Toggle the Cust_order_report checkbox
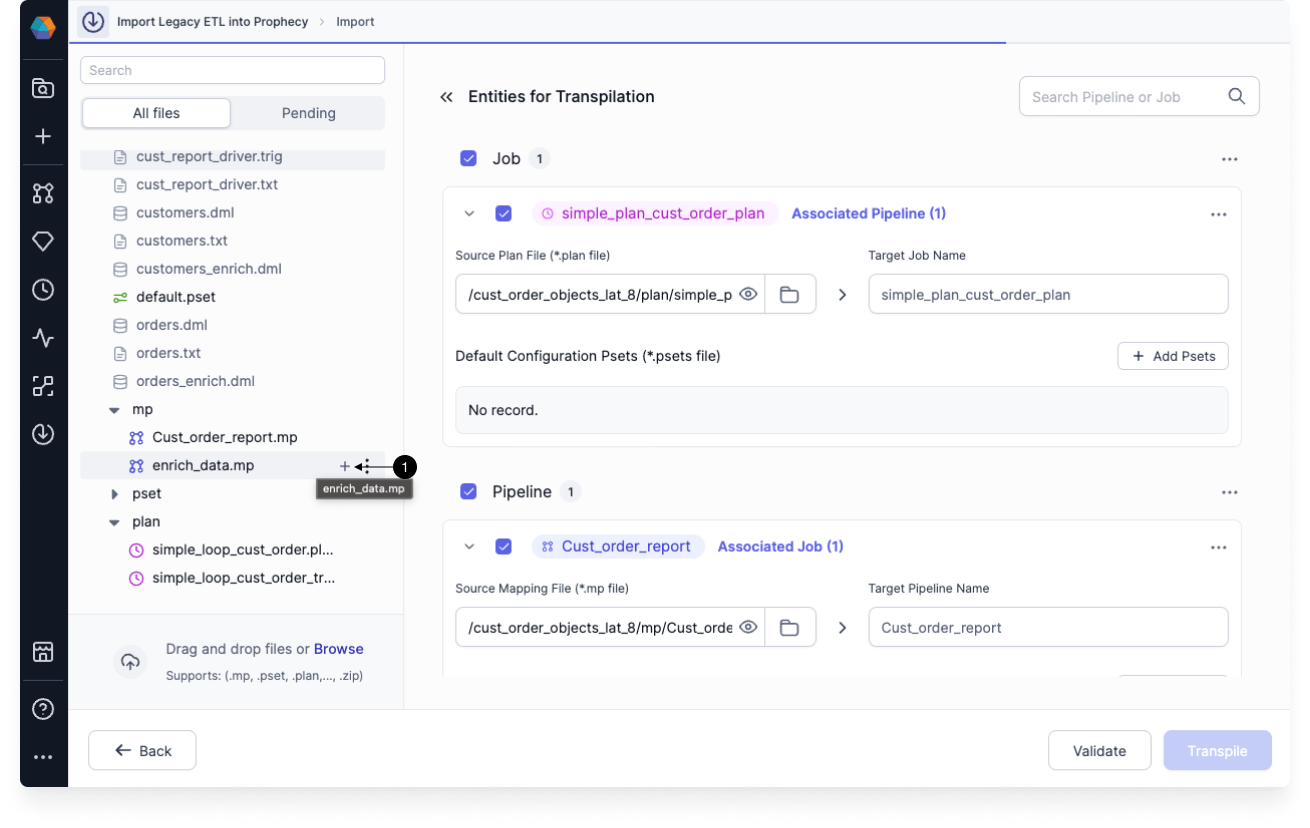This screenshot has height=828, width=1310. pyautogui.click(x=504, y=546)
